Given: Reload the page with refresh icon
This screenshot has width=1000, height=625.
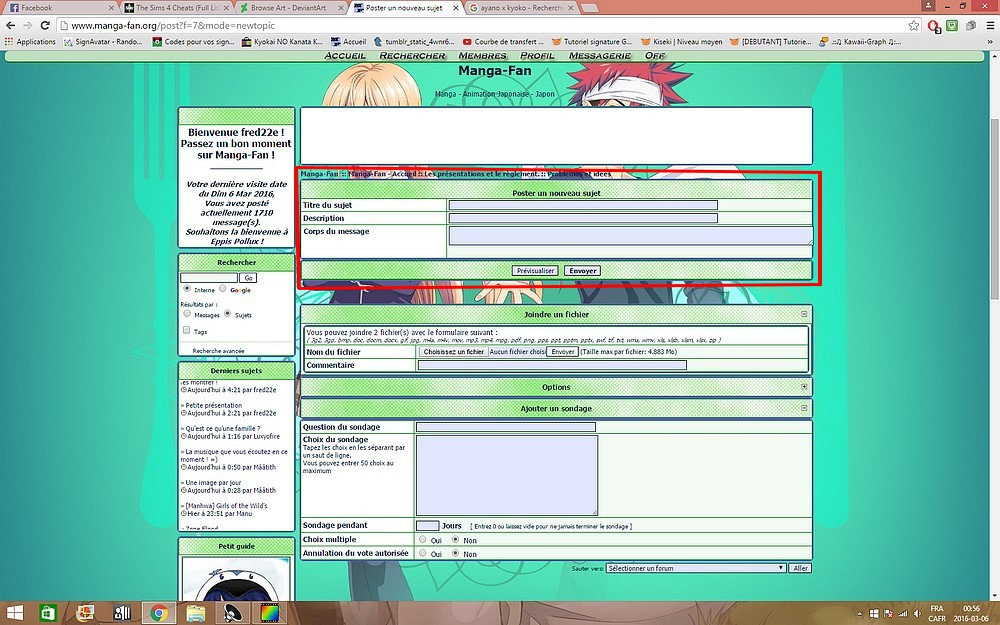Looking at the screenshot, I should pyautogui.click(x=45, y=26).
